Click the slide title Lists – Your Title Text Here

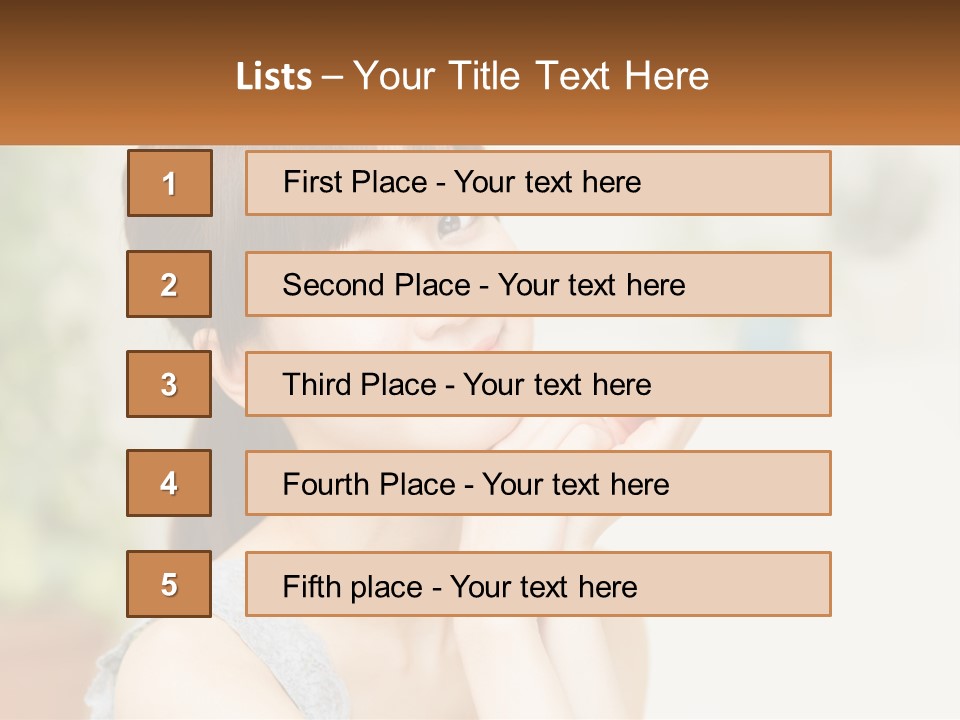coord(473,76)
